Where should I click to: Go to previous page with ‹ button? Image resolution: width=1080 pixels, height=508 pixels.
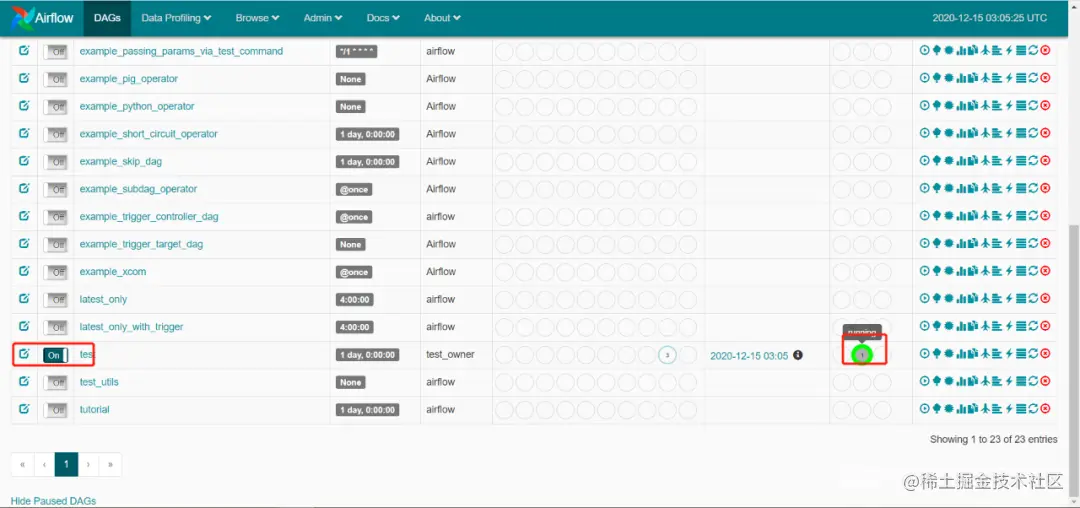point(44,464)
